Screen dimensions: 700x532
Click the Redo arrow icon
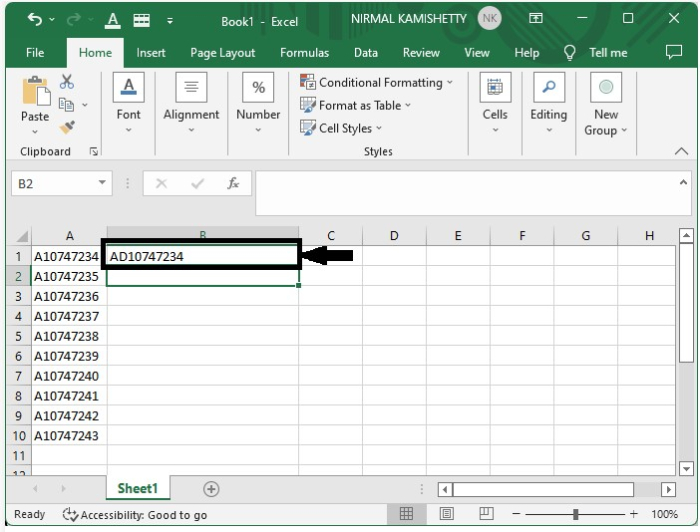74,20
